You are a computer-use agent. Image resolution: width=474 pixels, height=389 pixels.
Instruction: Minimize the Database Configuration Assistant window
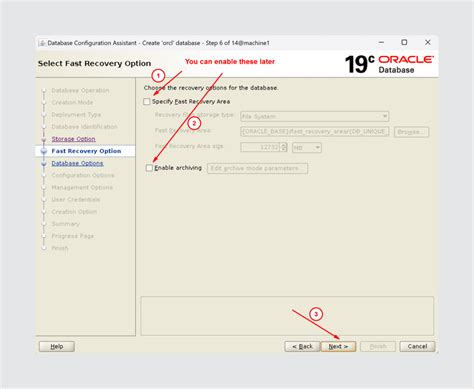pos(382,42)
